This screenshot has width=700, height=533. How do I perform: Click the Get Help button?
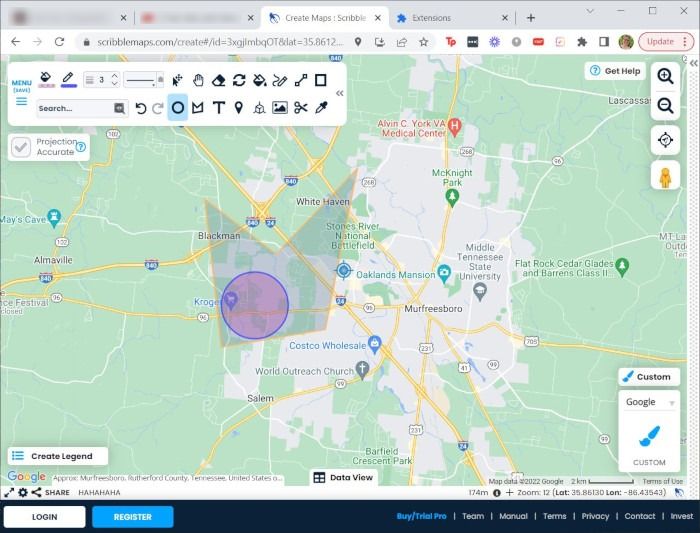[615, 71]
